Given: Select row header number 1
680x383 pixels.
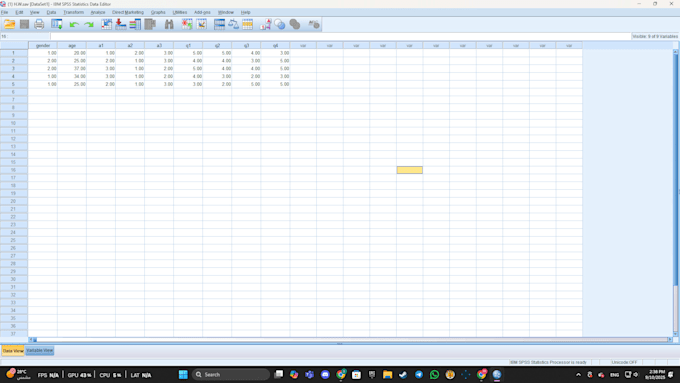Looking at the screenshot, I should [x=14, y=53].
